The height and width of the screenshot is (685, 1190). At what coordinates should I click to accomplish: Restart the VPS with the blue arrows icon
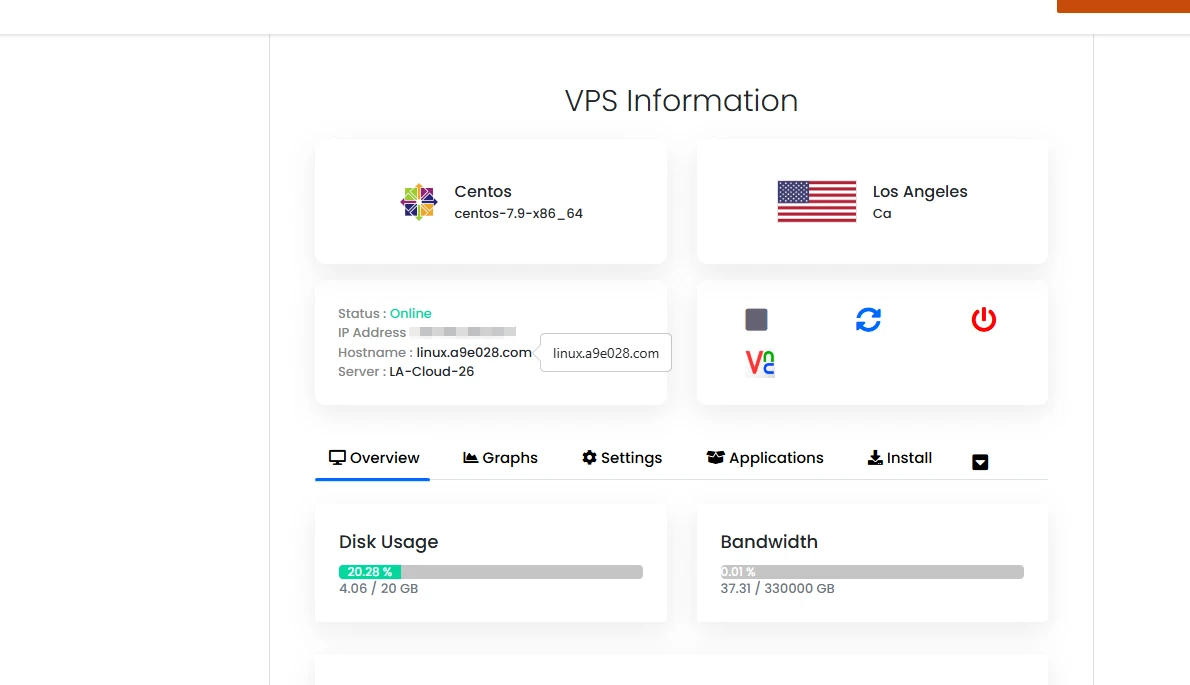868,320
